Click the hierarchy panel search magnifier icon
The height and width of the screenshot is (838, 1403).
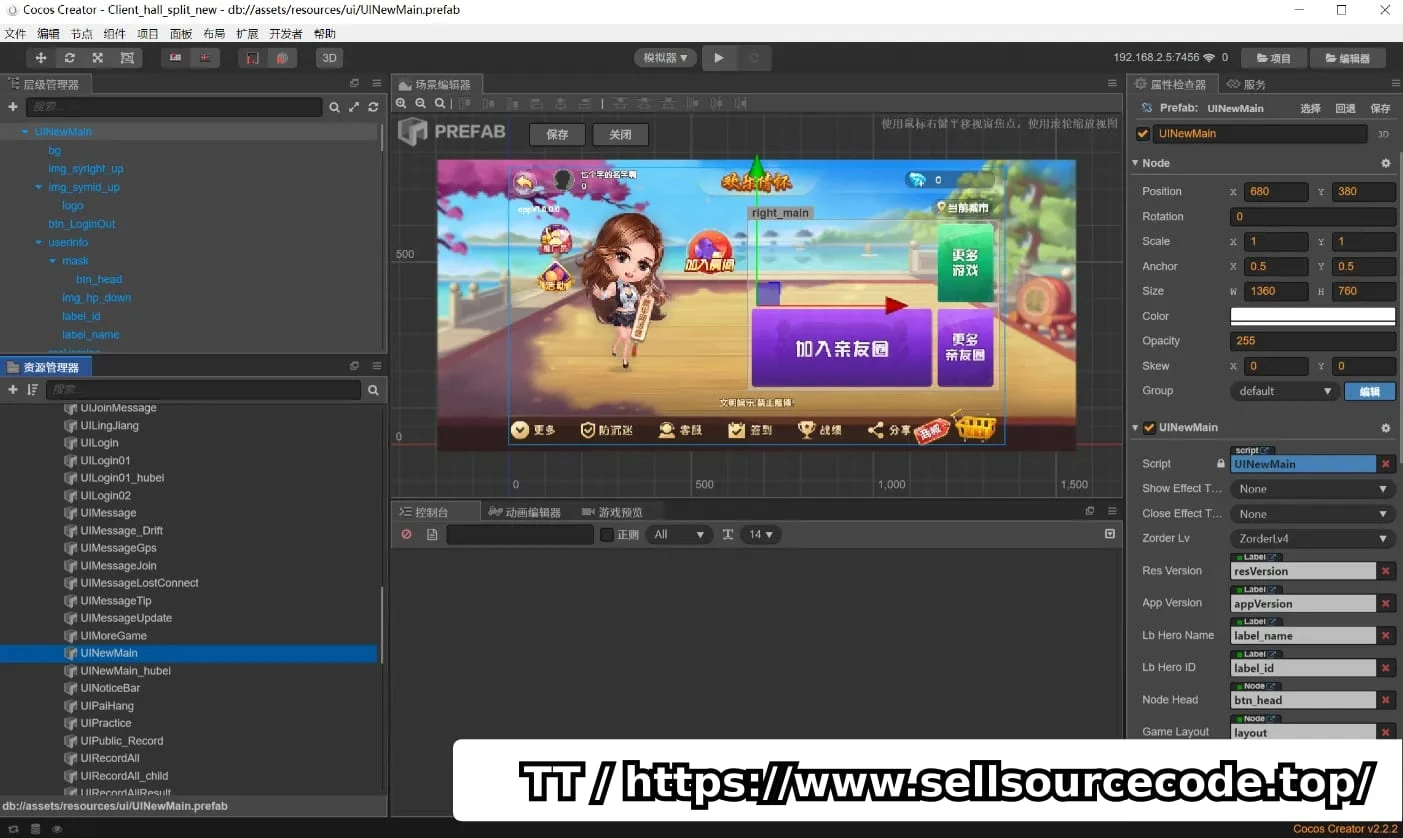tap(334, 107)
